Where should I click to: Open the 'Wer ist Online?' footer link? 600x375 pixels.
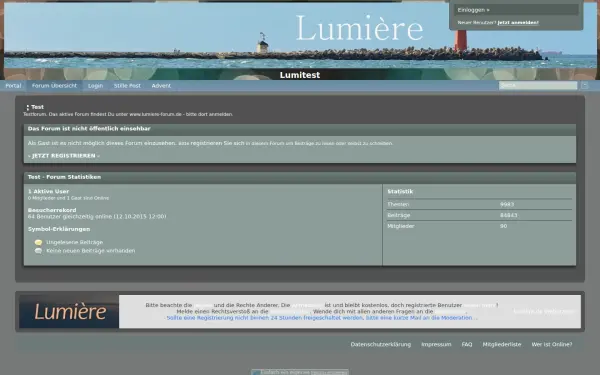pyautogui.click(x=552, y=344)
